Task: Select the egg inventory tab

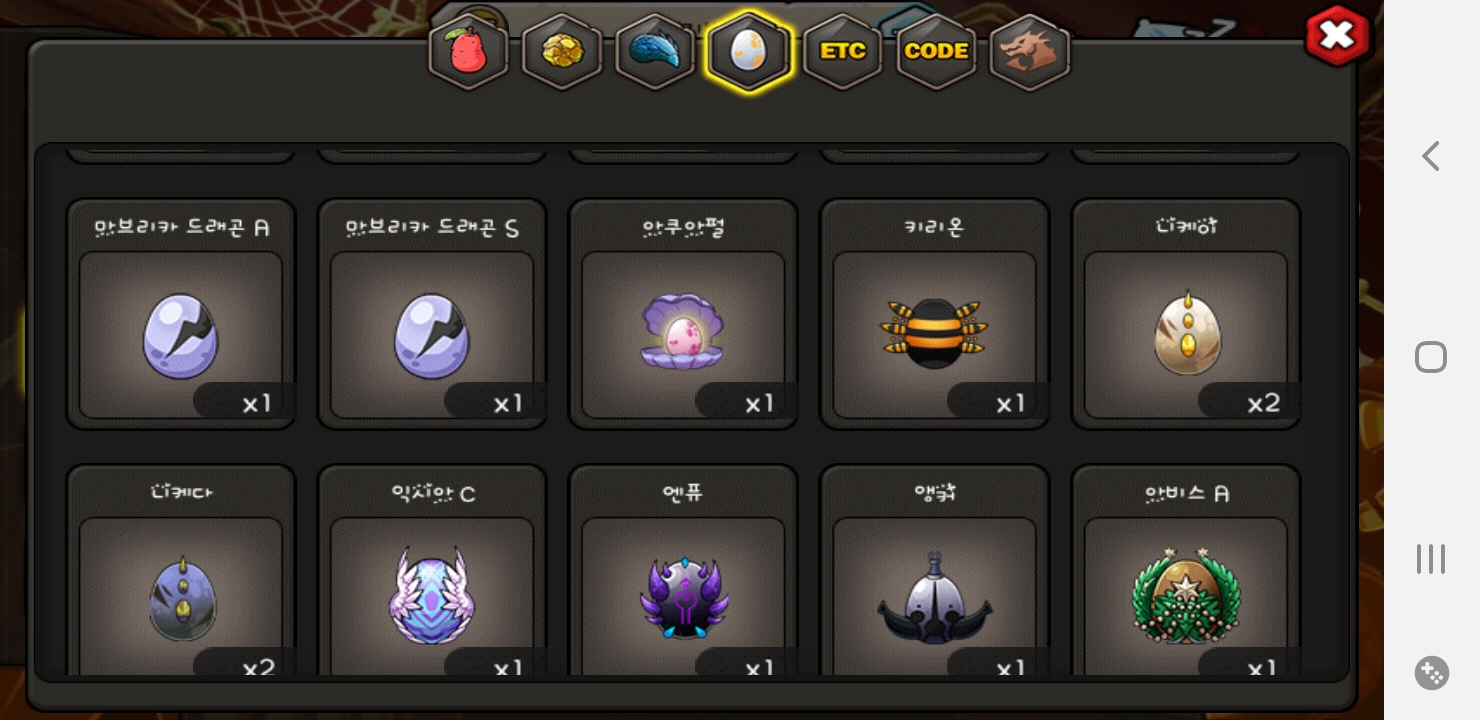Action: tap(749, 52)
